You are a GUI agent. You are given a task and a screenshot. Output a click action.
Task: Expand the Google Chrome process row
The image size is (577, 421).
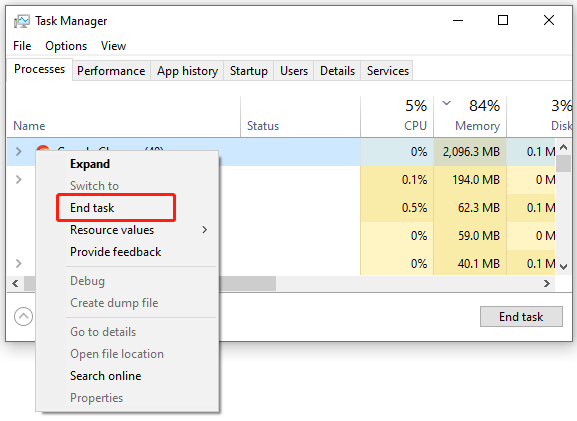point(18,151)
